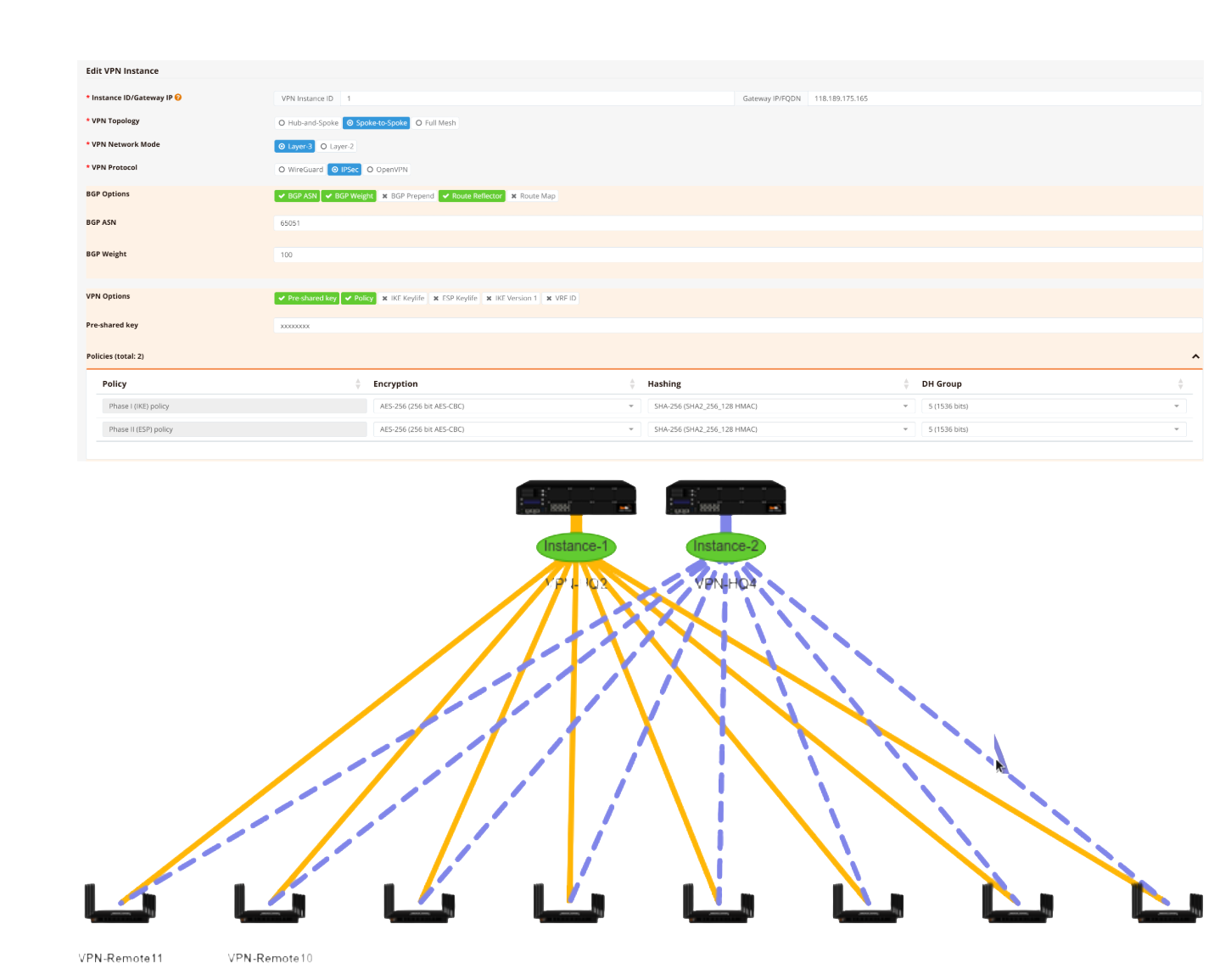The image size is (1231, 980).
Task: Click the Edit VPN Instance heading
Action: [x=122, y=71]
